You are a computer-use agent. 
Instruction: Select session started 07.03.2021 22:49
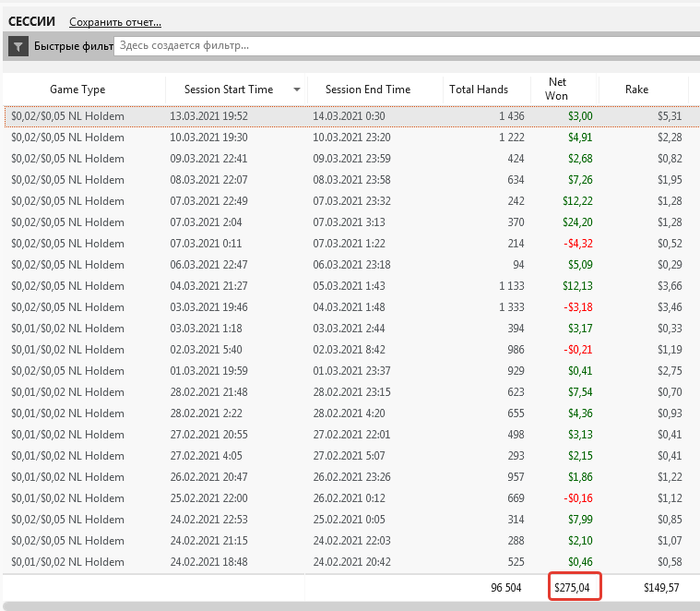coord(352,201)
